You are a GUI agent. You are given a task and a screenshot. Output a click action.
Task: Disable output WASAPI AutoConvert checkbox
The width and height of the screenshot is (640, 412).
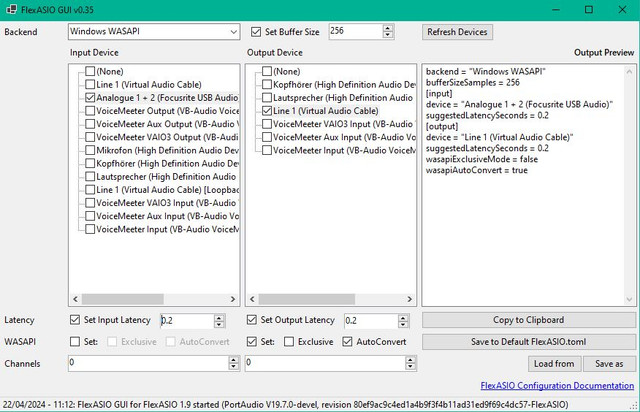(x=347, y=342)
